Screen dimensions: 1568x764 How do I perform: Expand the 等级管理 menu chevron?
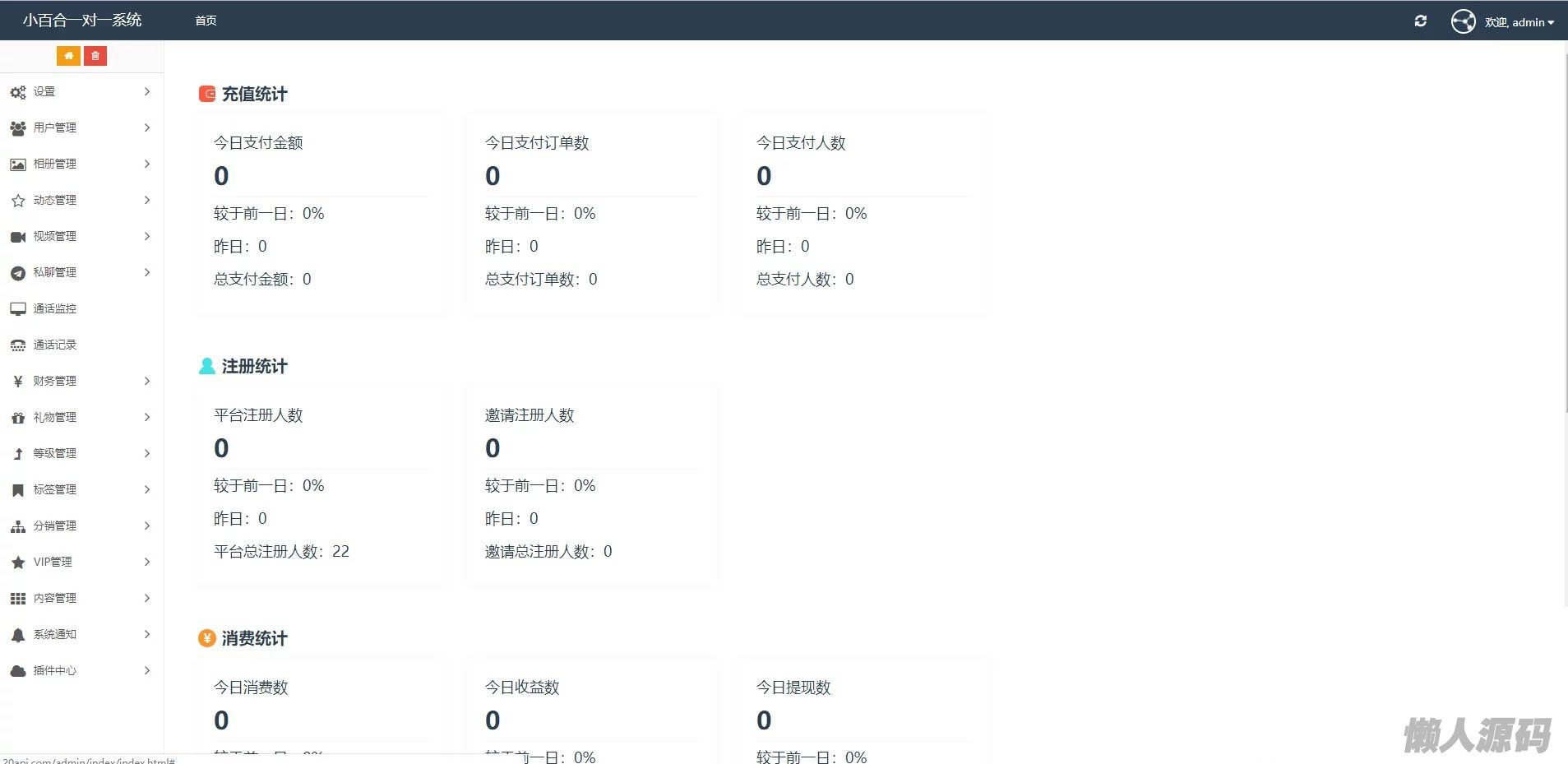click(x=147, y=453)
